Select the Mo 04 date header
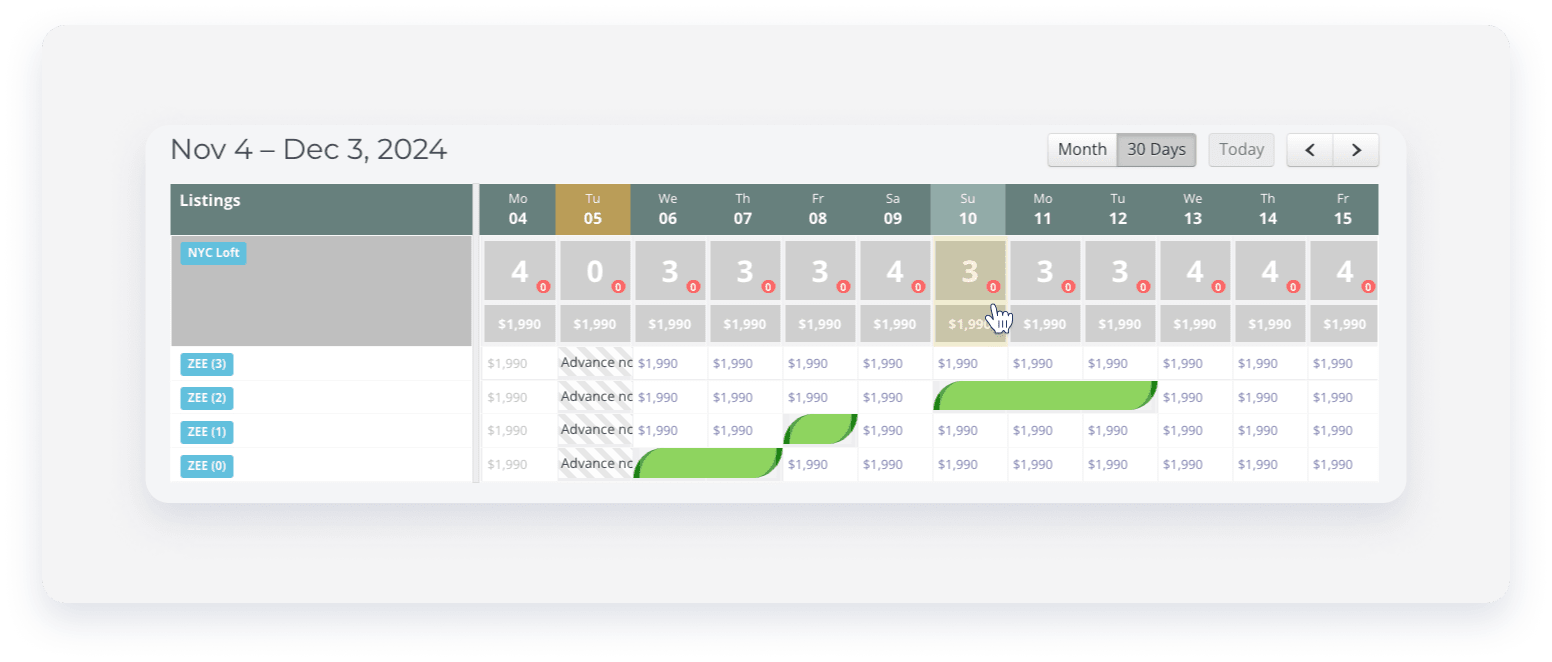The height and width of the screenshot is (662, 1552). pos(518,209)
